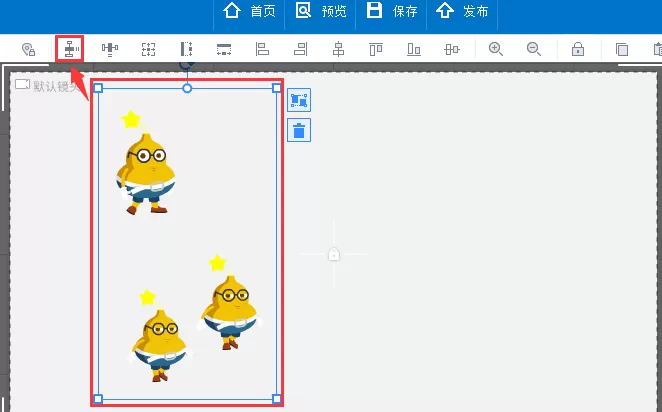Select the bottom-right gourd character
This screenshot has width=662, height=412.
[230, 302]
